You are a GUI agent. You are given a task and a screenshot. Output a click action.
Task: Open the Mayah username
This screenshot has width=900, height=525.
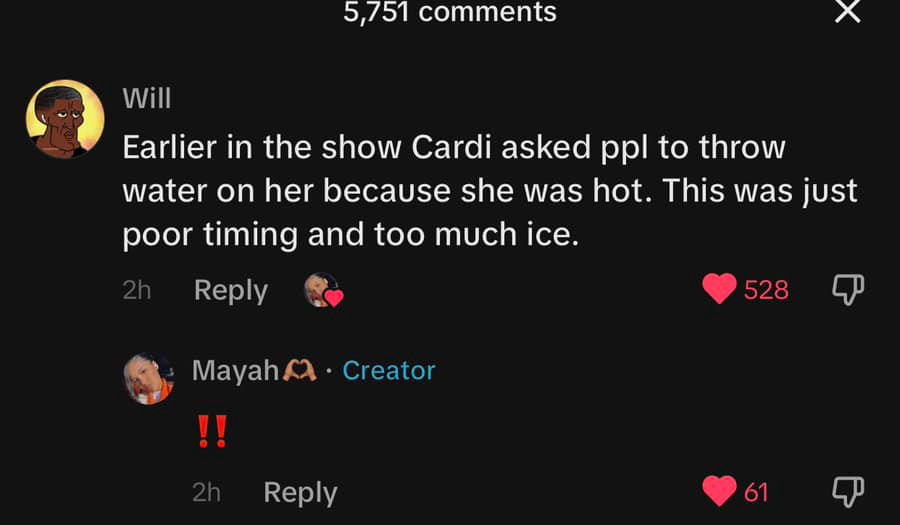[x=235, y=371]
